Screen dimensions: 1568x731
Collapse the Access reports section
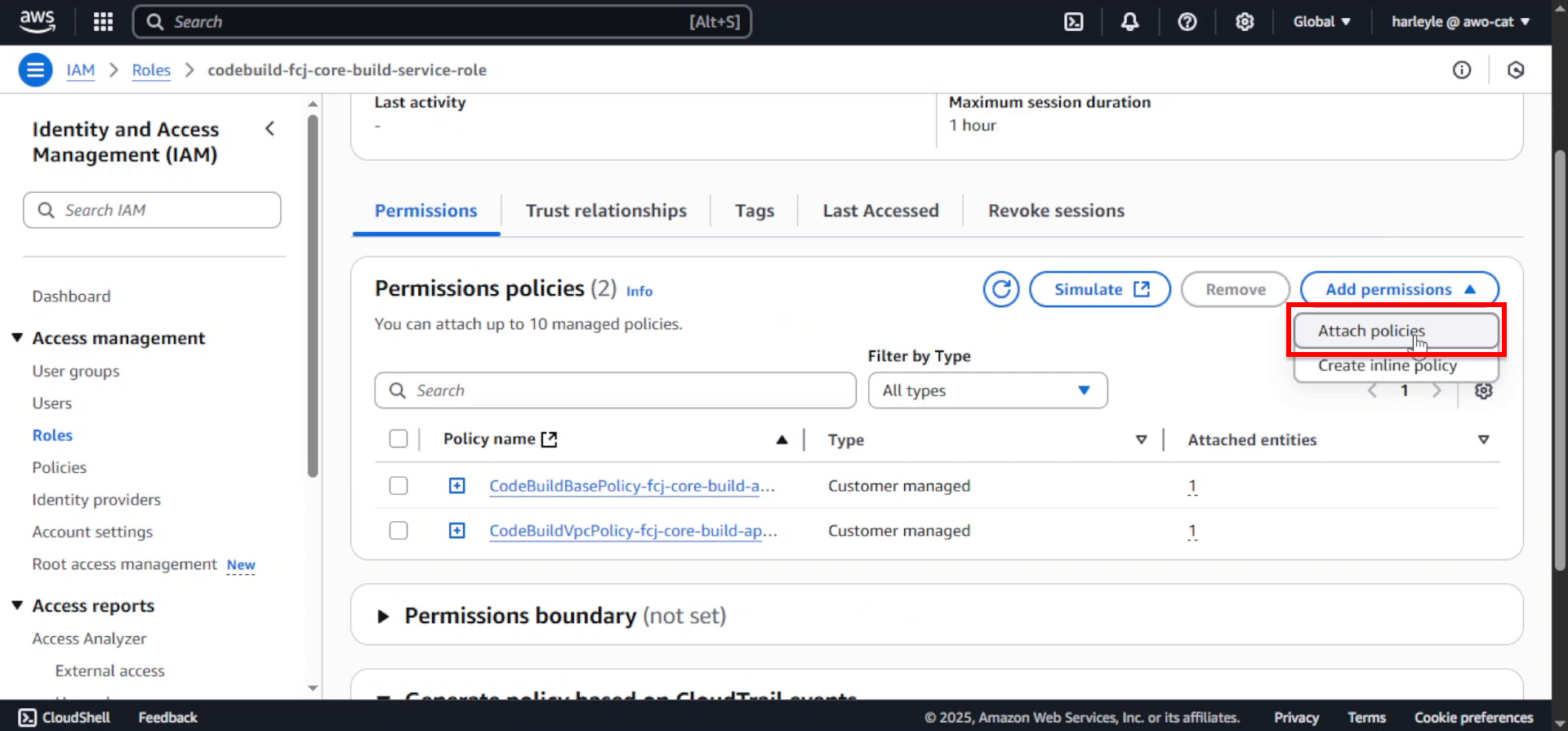(x=17, y=605)
